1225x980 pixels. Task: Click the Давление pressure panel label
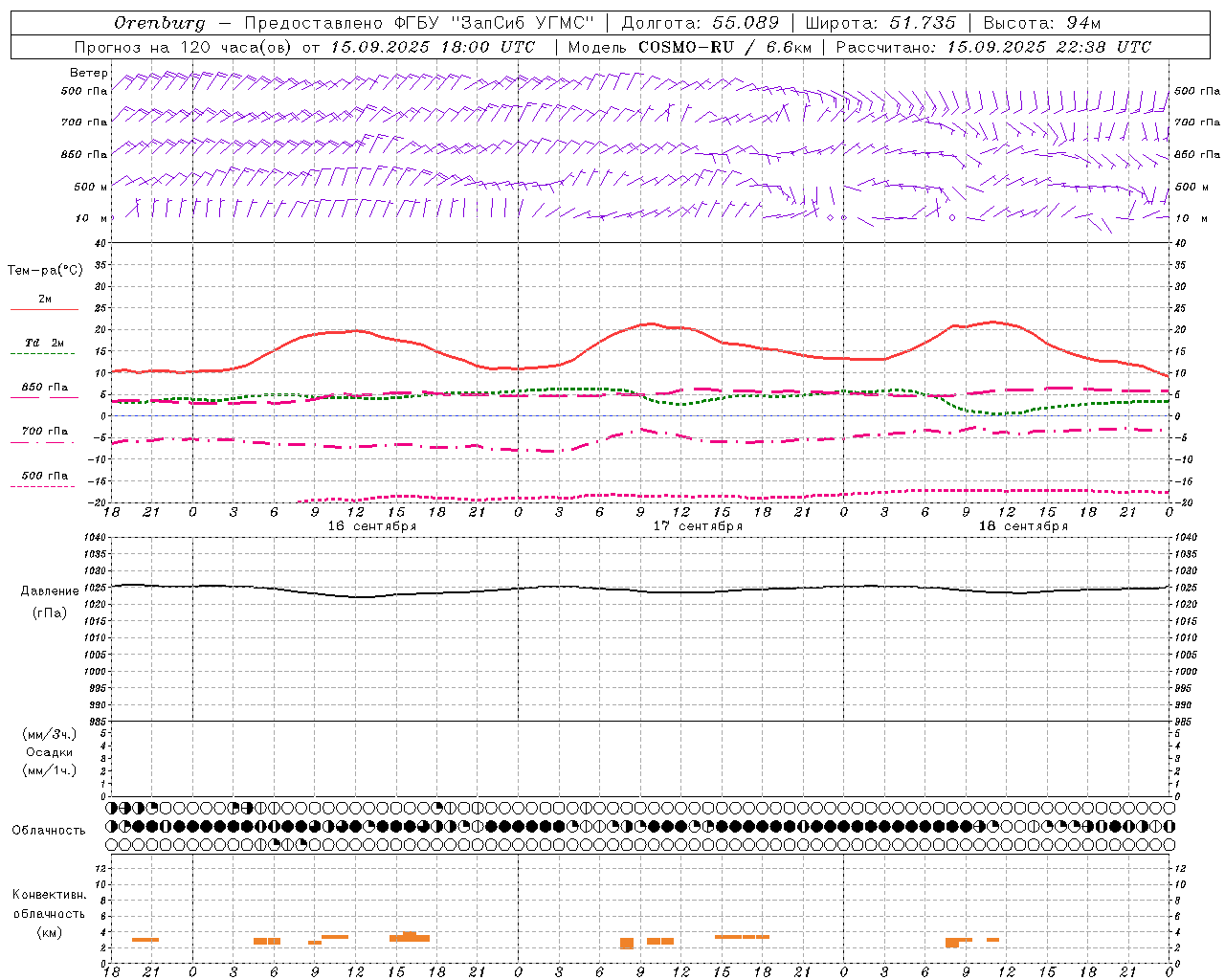(x=50, y=591)
